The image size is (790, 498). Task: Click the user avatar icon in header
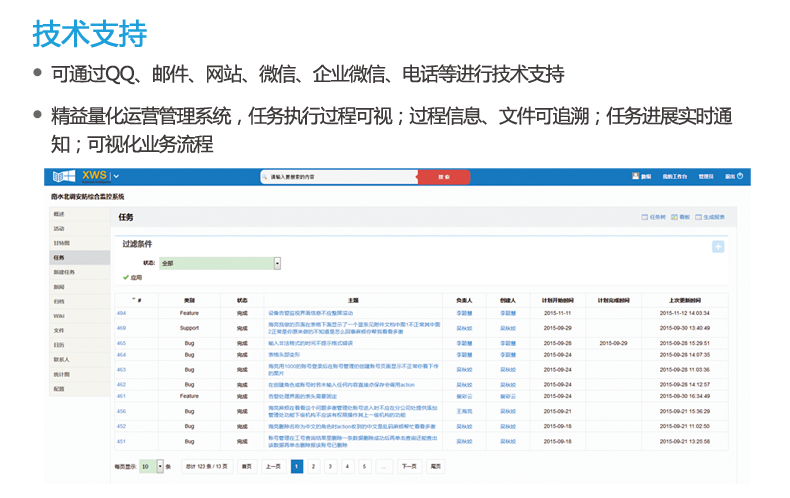[636, 176]
